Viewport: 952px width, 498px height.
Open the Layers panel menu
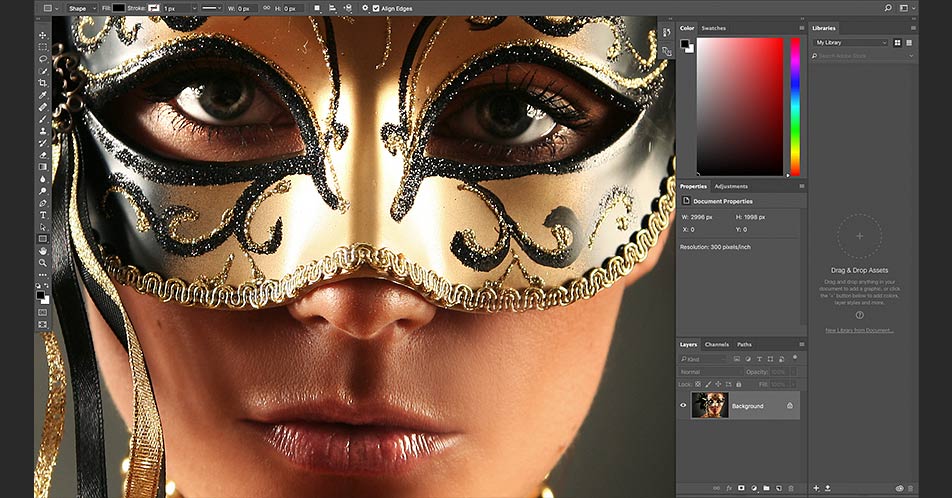(x=801, y=344)
